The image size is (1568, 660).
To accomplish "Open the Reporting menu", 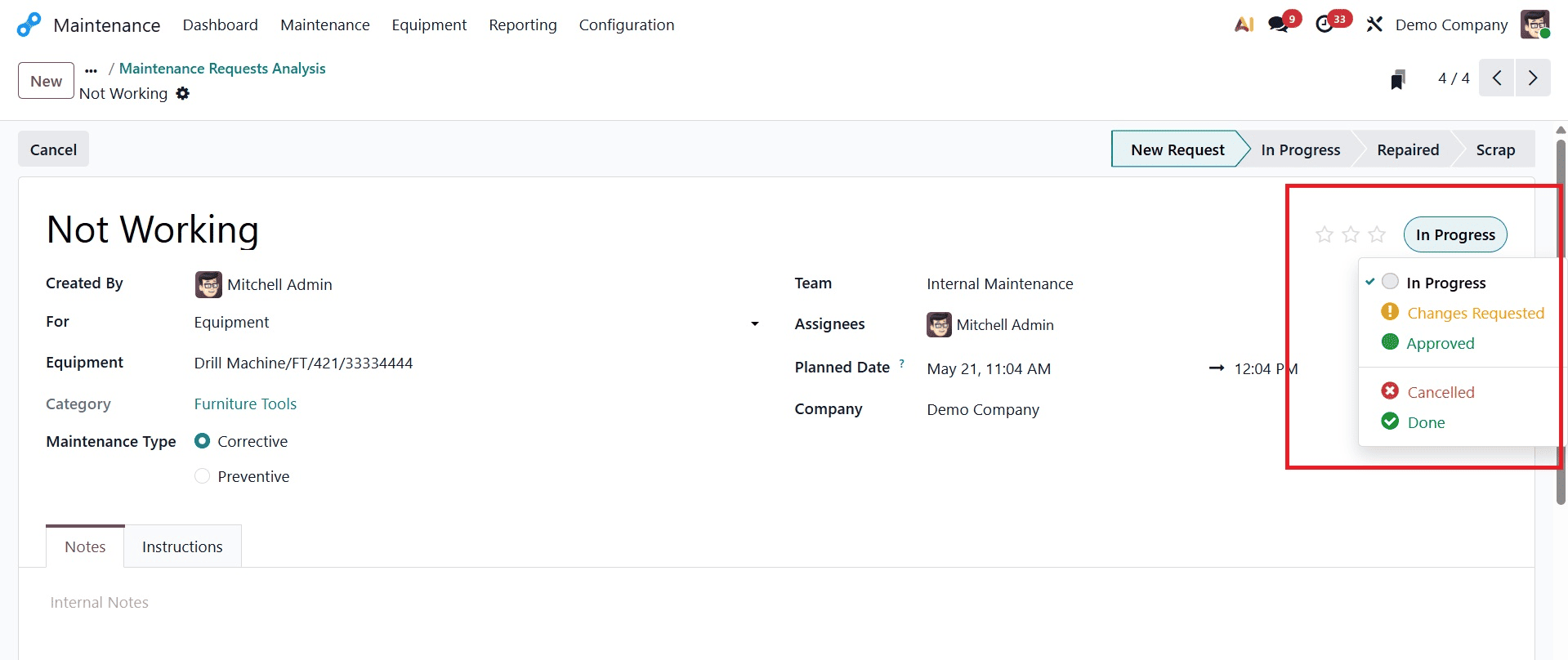I will coord(523,25).
